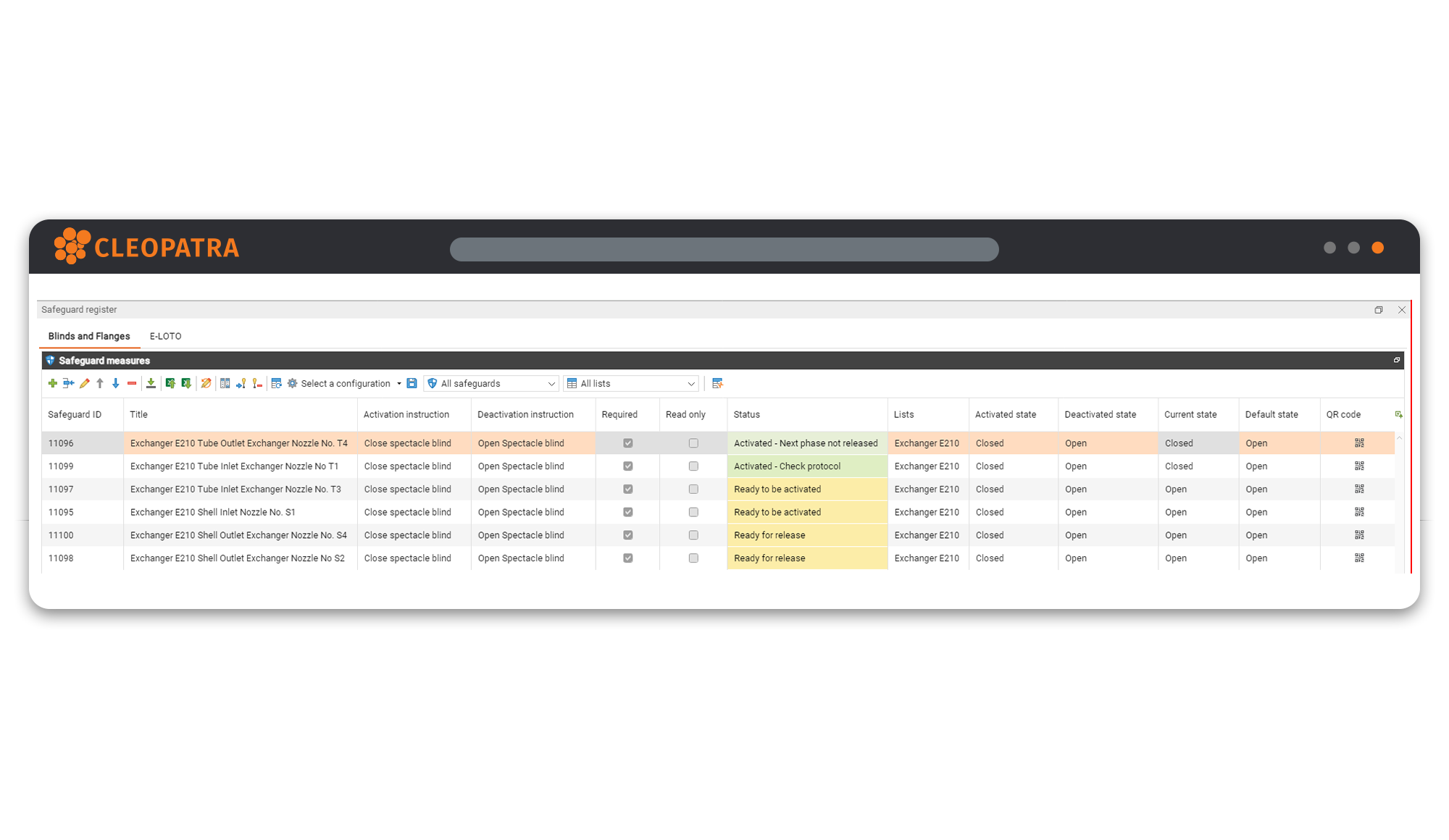Screen dimensions: 1449x840
Task: Open the All safeguards dropdown
Action: pos(493,384)
